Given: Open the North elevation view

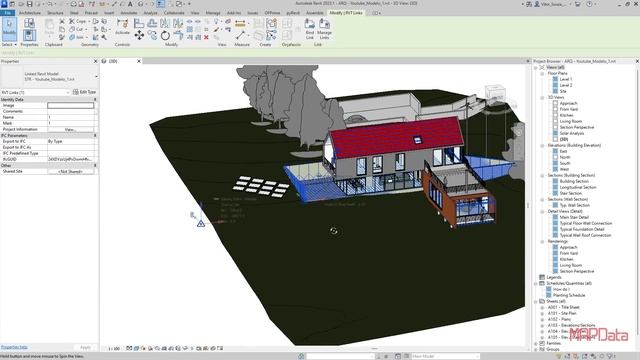Looking at the screenshot, I should [x=565, y=157].
